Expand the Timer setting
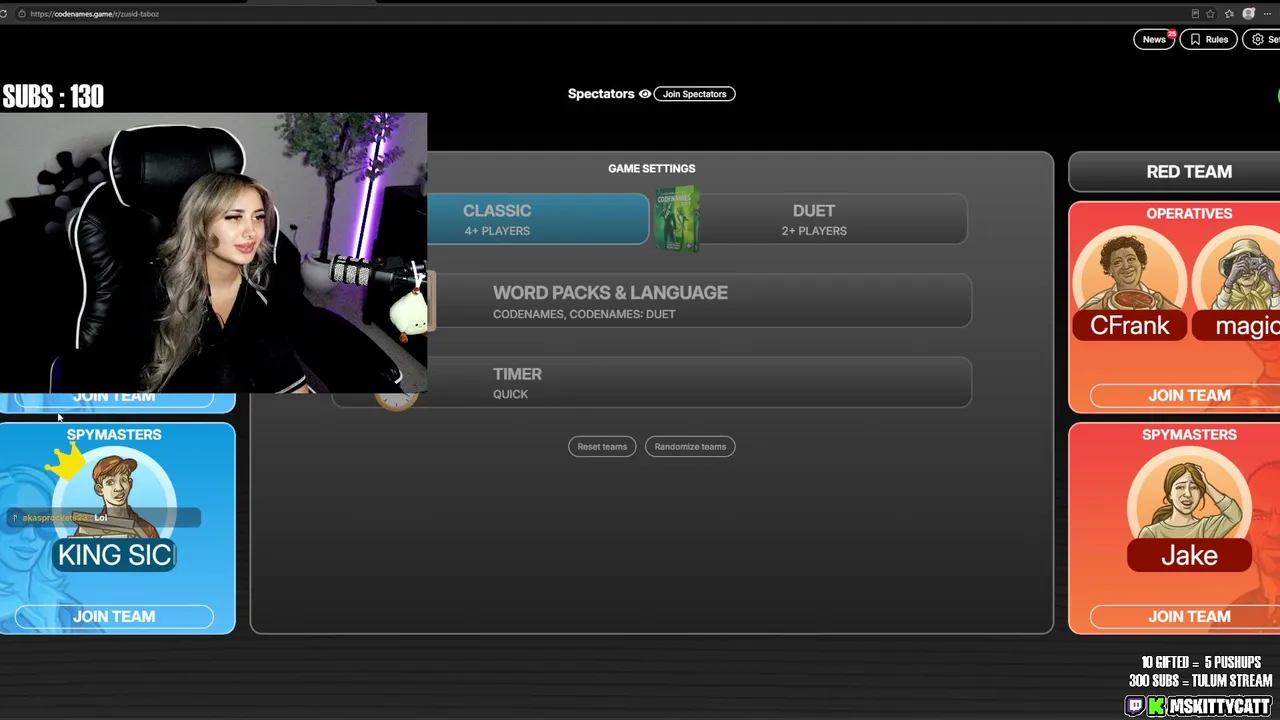 click(x=652, y=382)
